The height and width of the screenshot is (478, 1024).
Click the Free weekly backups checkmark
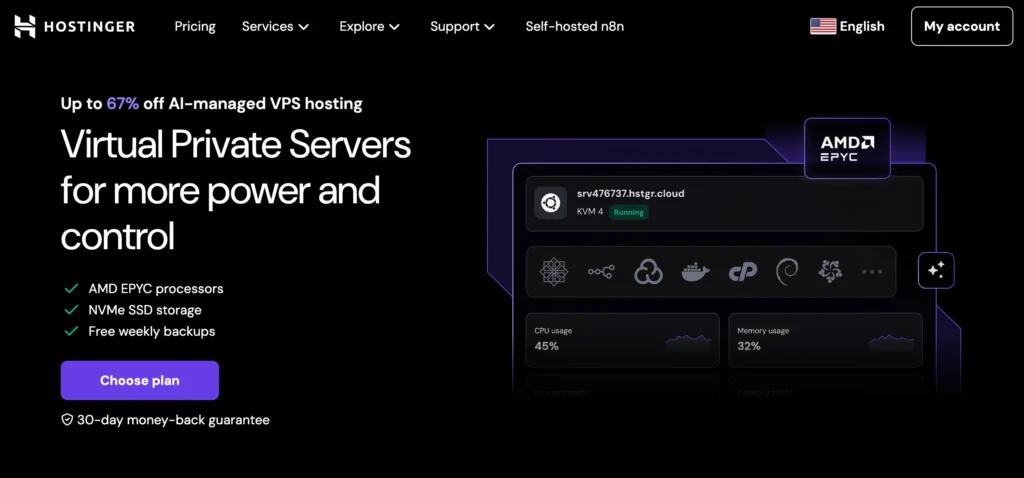point(71,331)
